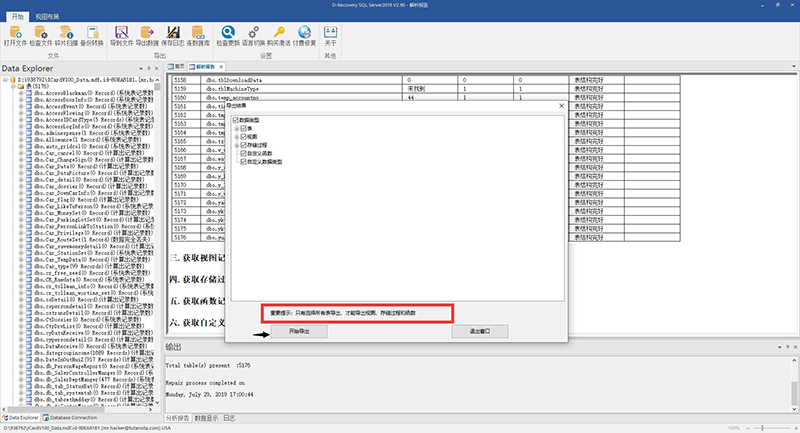Expand dbo.AccessBlackman in Data Explorer tree

[x=21, y=93]
